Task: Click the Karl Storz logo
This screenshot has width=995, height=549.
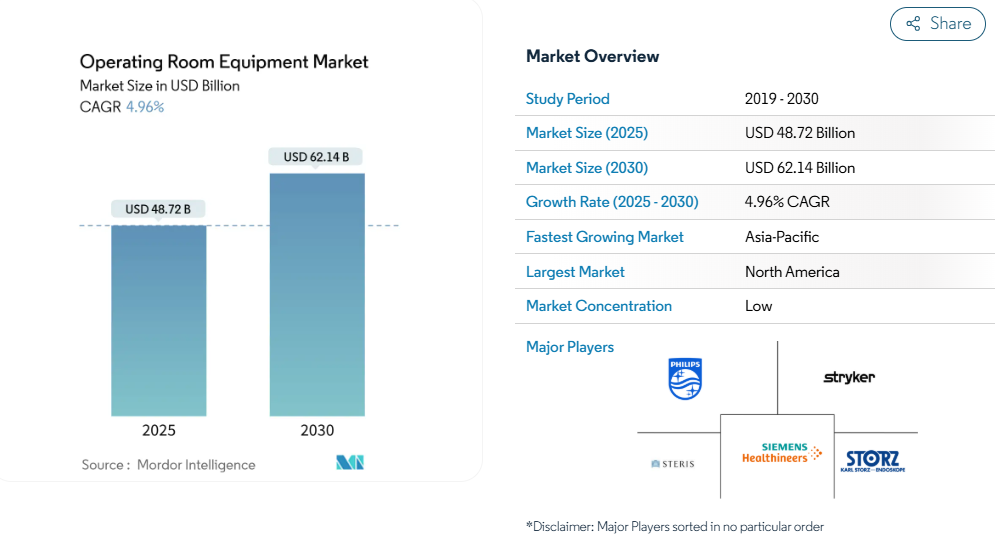Action: (873, 461)
